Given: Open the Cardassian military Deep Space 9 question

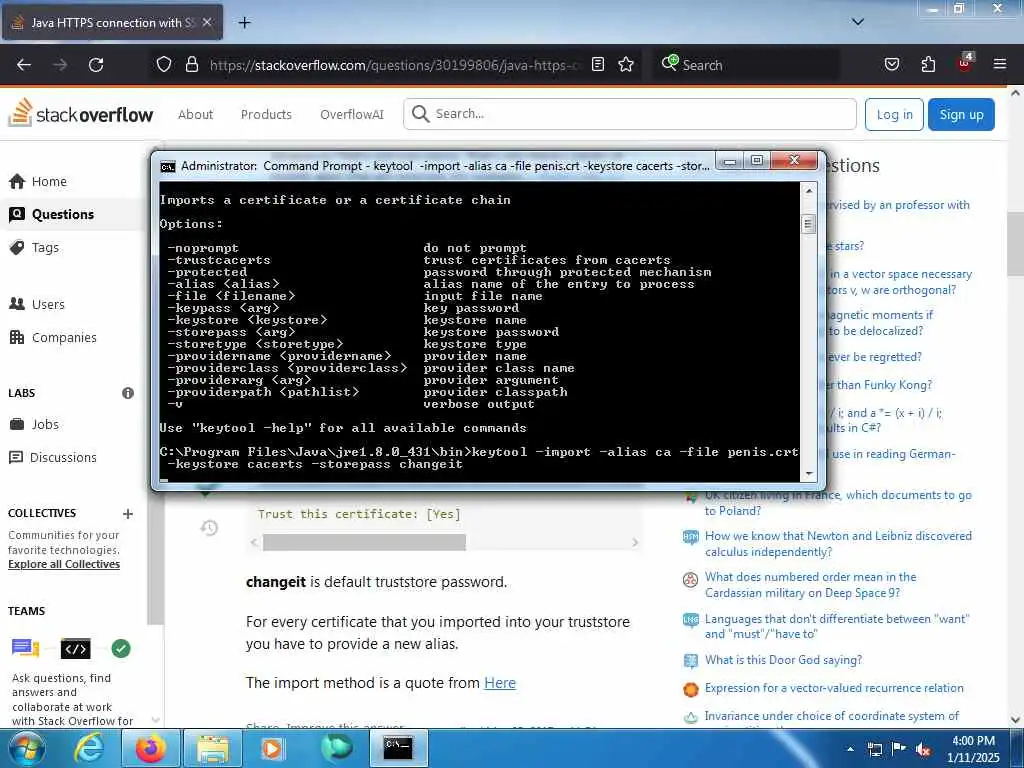Looking at the screenshot, I should point(810,584).
